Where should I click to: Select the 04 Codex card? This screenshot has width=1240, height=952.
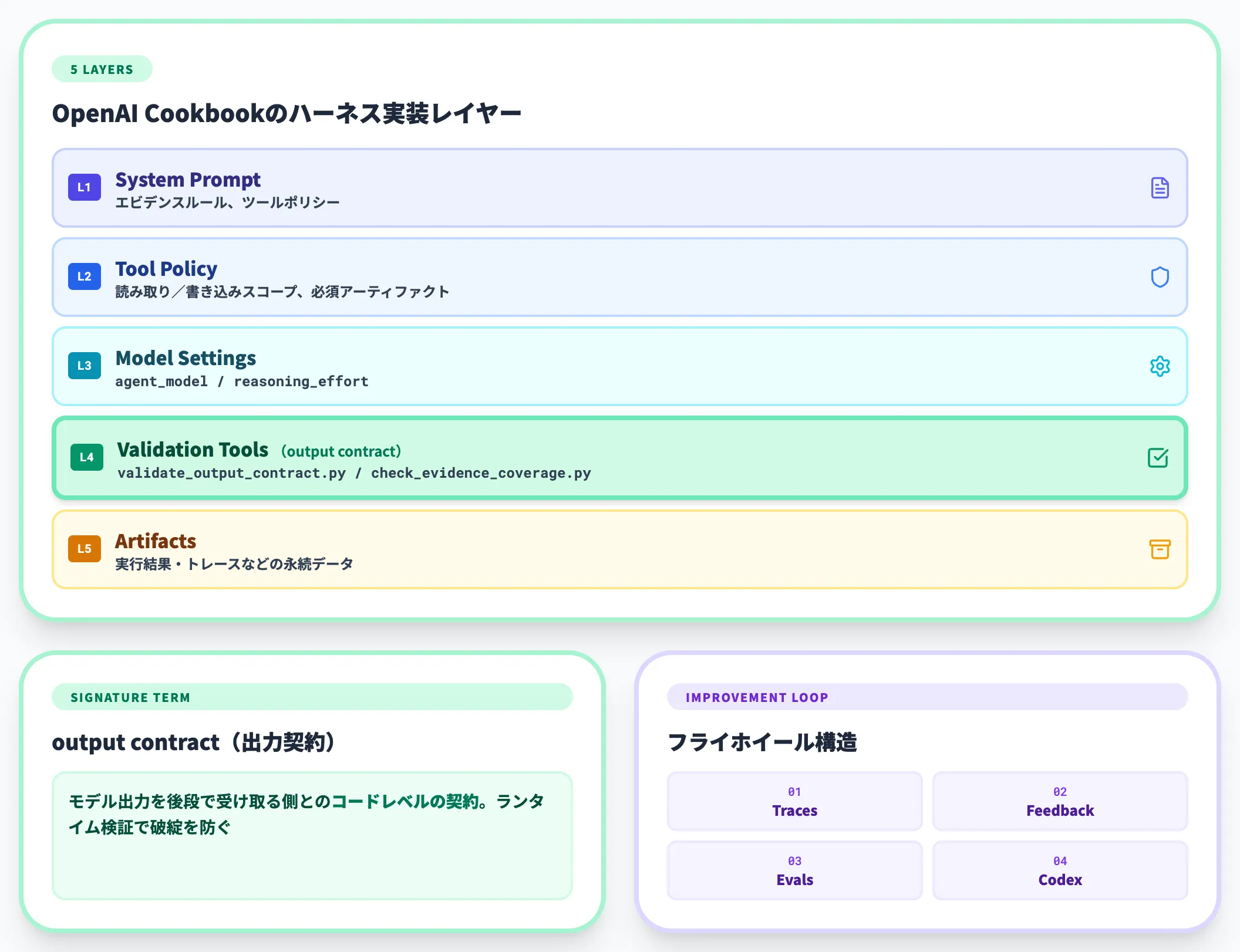pyautogui.click(x=1060, y=870)
